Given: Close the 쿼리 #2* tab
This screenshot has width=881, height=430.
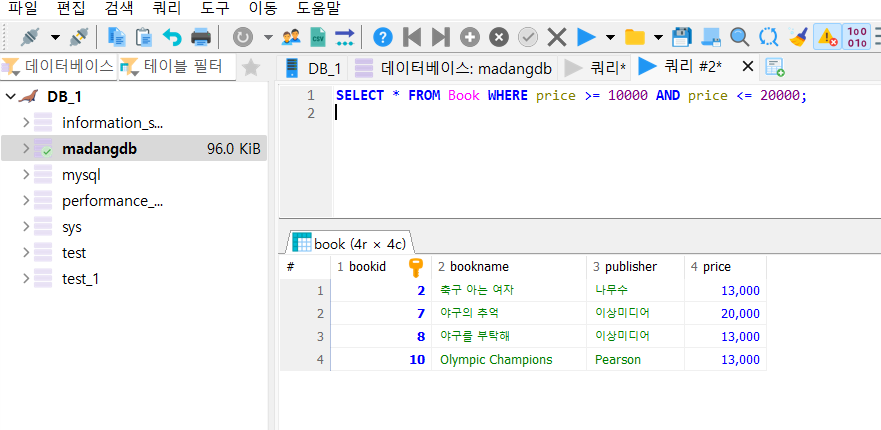Looking at the screenshot, I should [747, 66].
